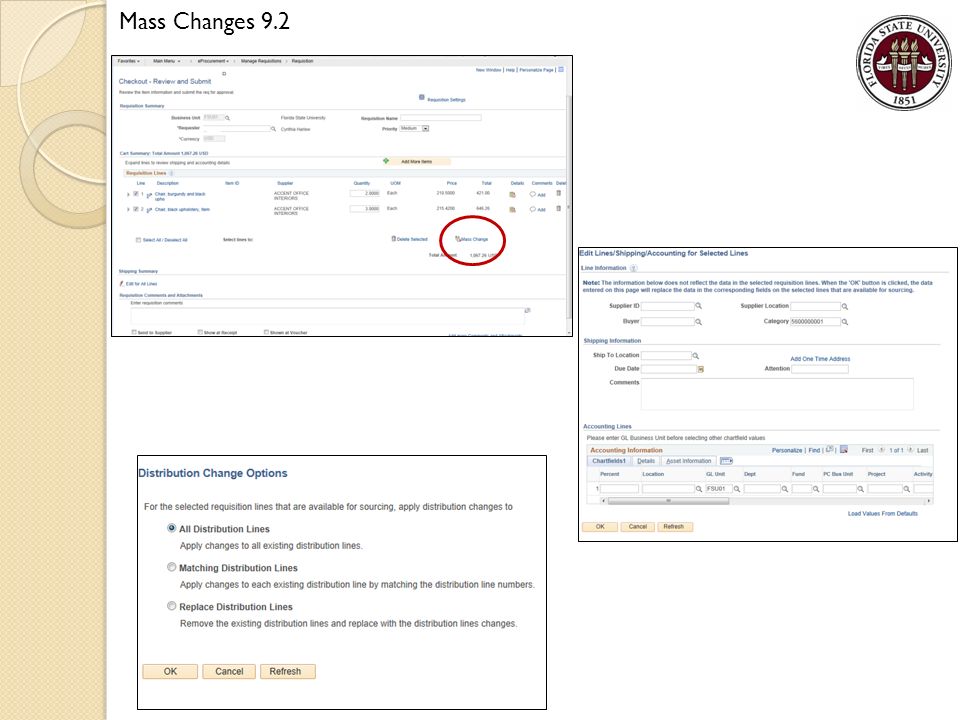Click the Category lookup magnifier

pyautogui.click(x=844, y=322)
